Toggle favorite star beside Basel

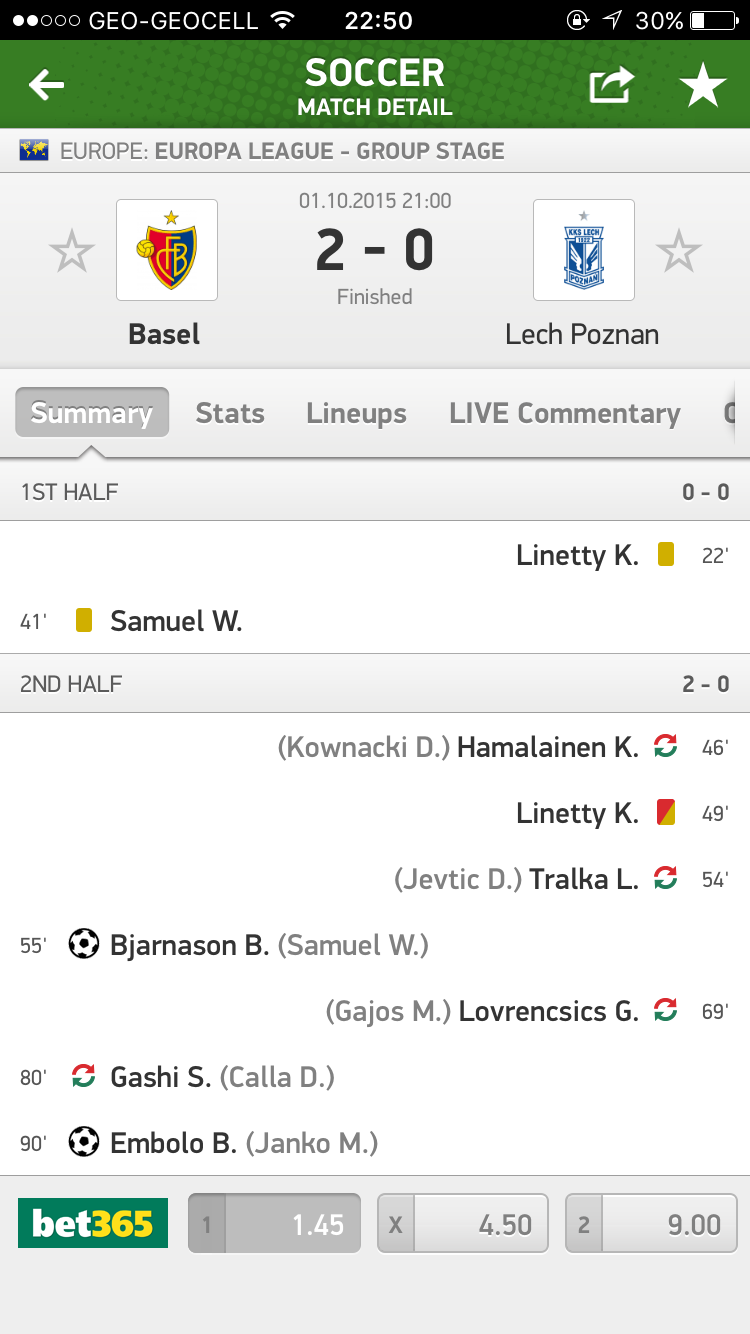[72, 251]
